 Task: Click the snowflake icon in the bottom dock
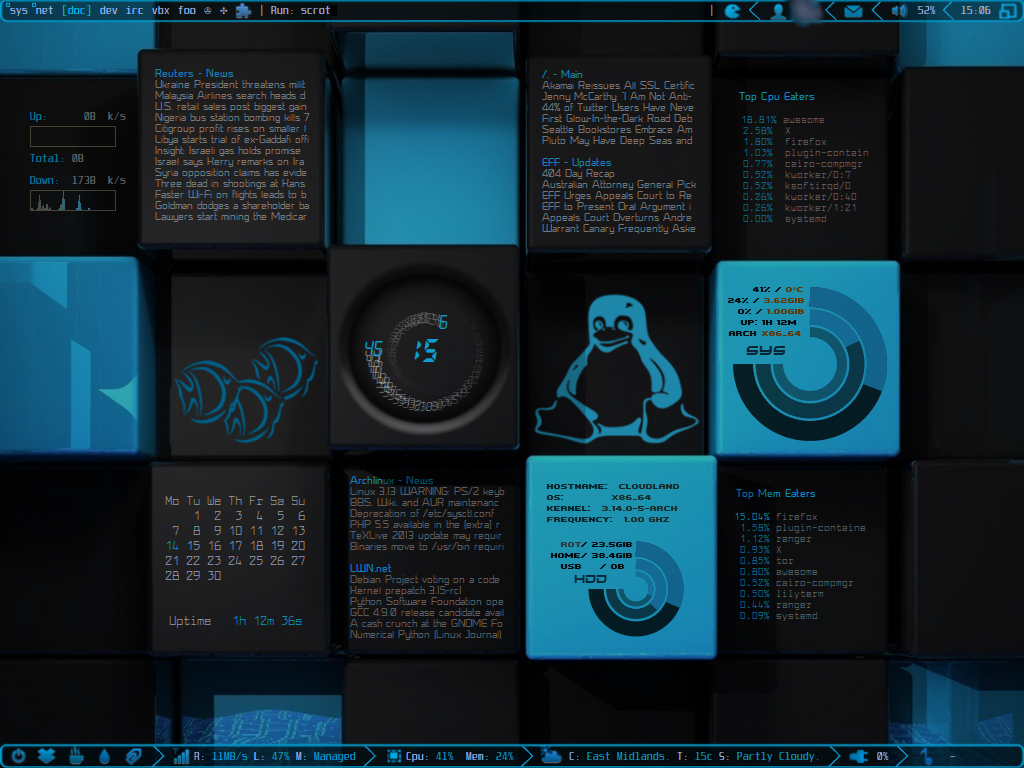[44, 756]
